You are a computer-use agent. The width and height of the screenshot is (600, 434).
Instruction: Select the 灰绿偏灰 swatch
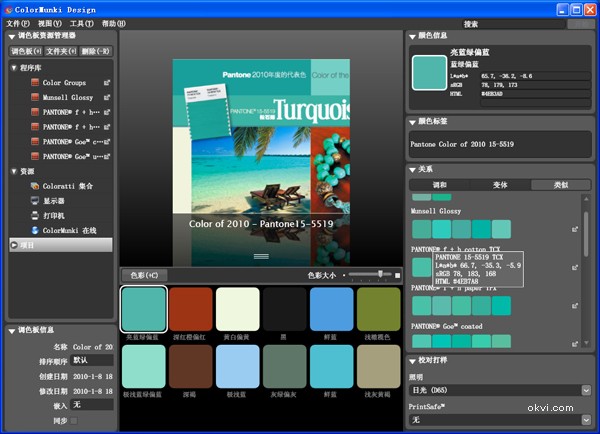(285, 367)
